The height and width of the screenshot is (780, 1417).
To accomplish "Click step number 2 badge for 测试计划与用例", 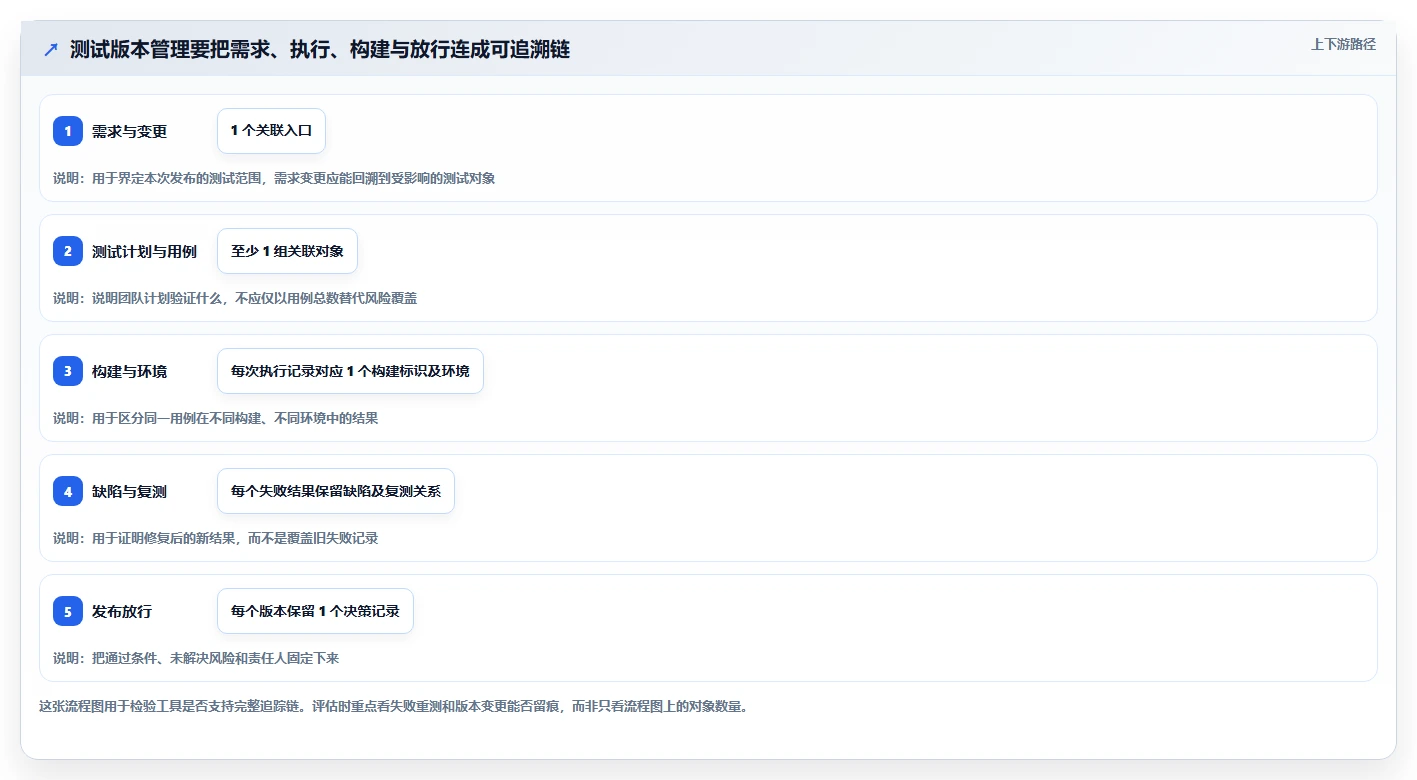I will coord(68,251).
